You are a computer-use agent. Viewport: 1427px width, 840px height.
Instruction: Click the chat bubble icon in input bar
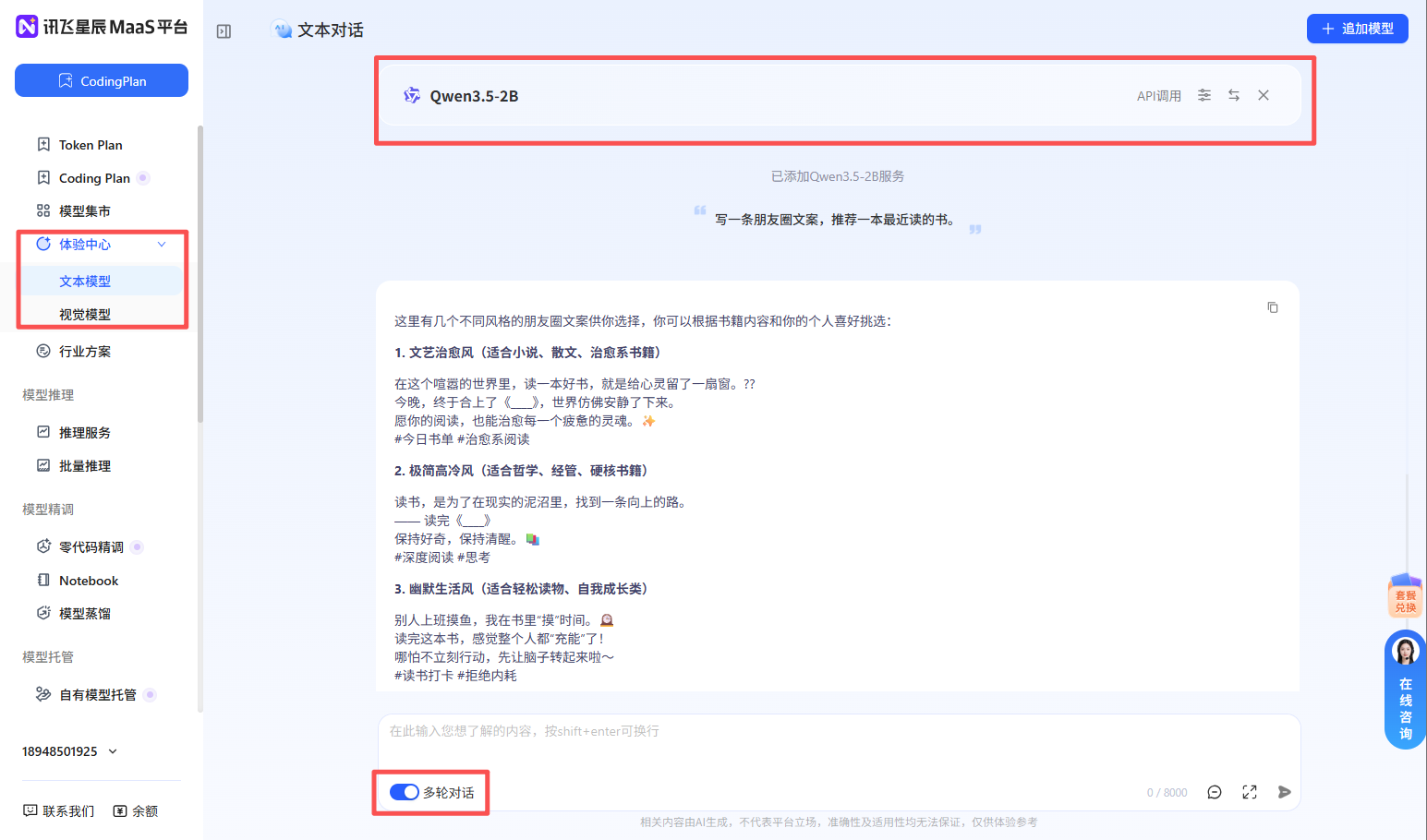click(1215, 792)
